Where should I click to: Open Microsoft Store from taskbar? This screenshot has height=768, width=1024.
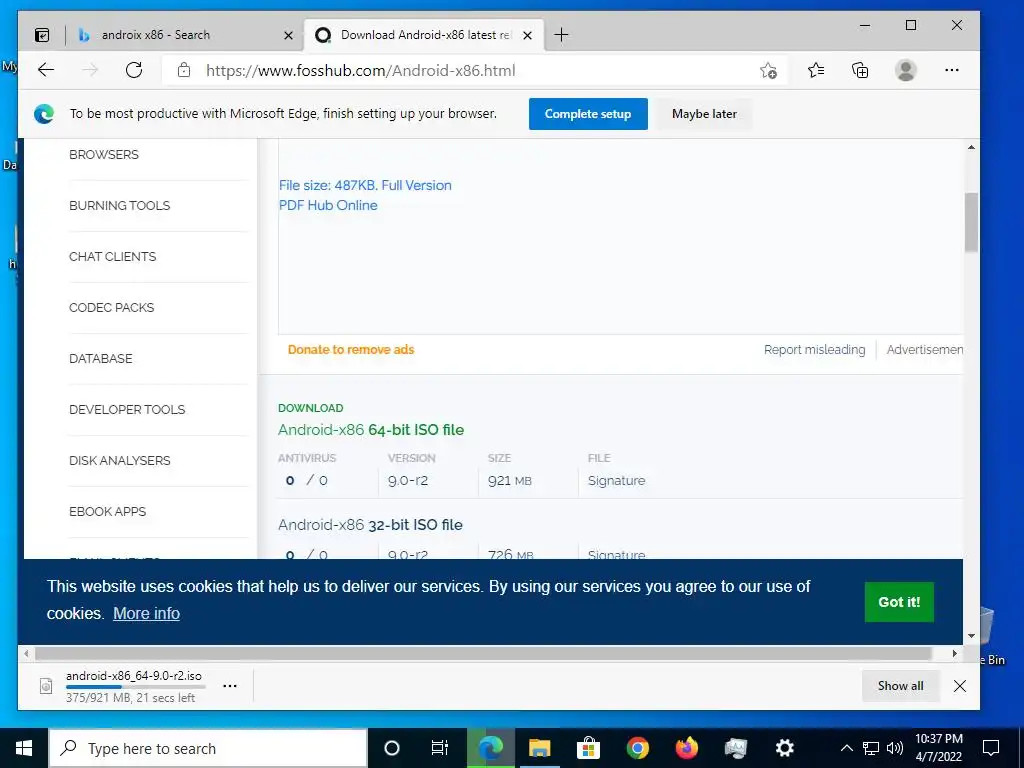click(588, 748)
